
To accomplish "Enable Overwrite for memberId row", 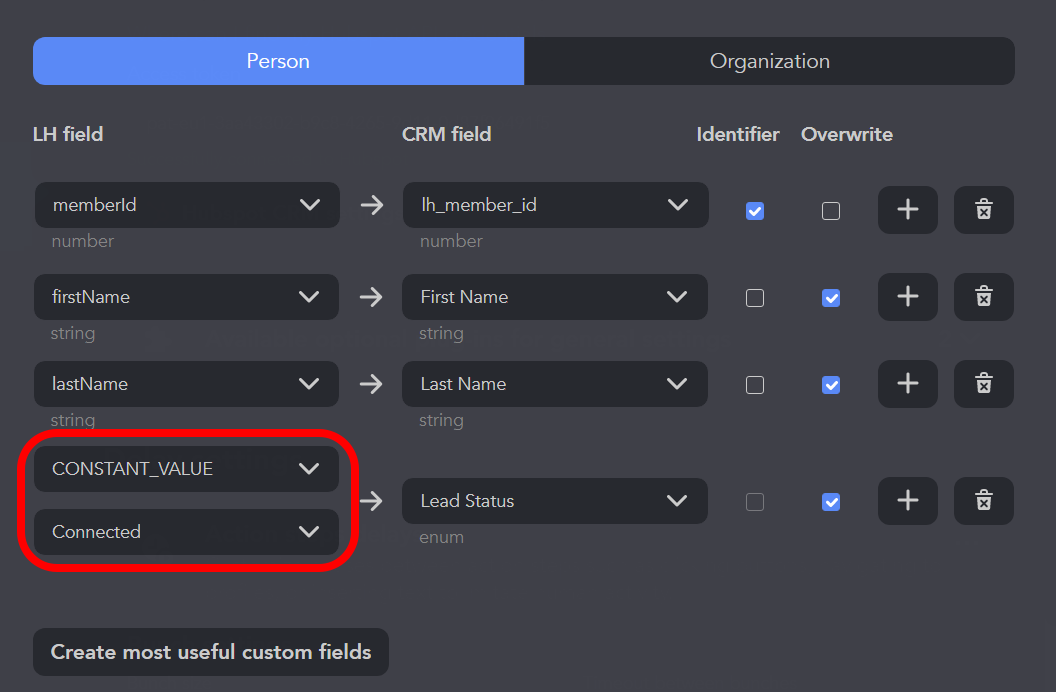I will [831, 211].
